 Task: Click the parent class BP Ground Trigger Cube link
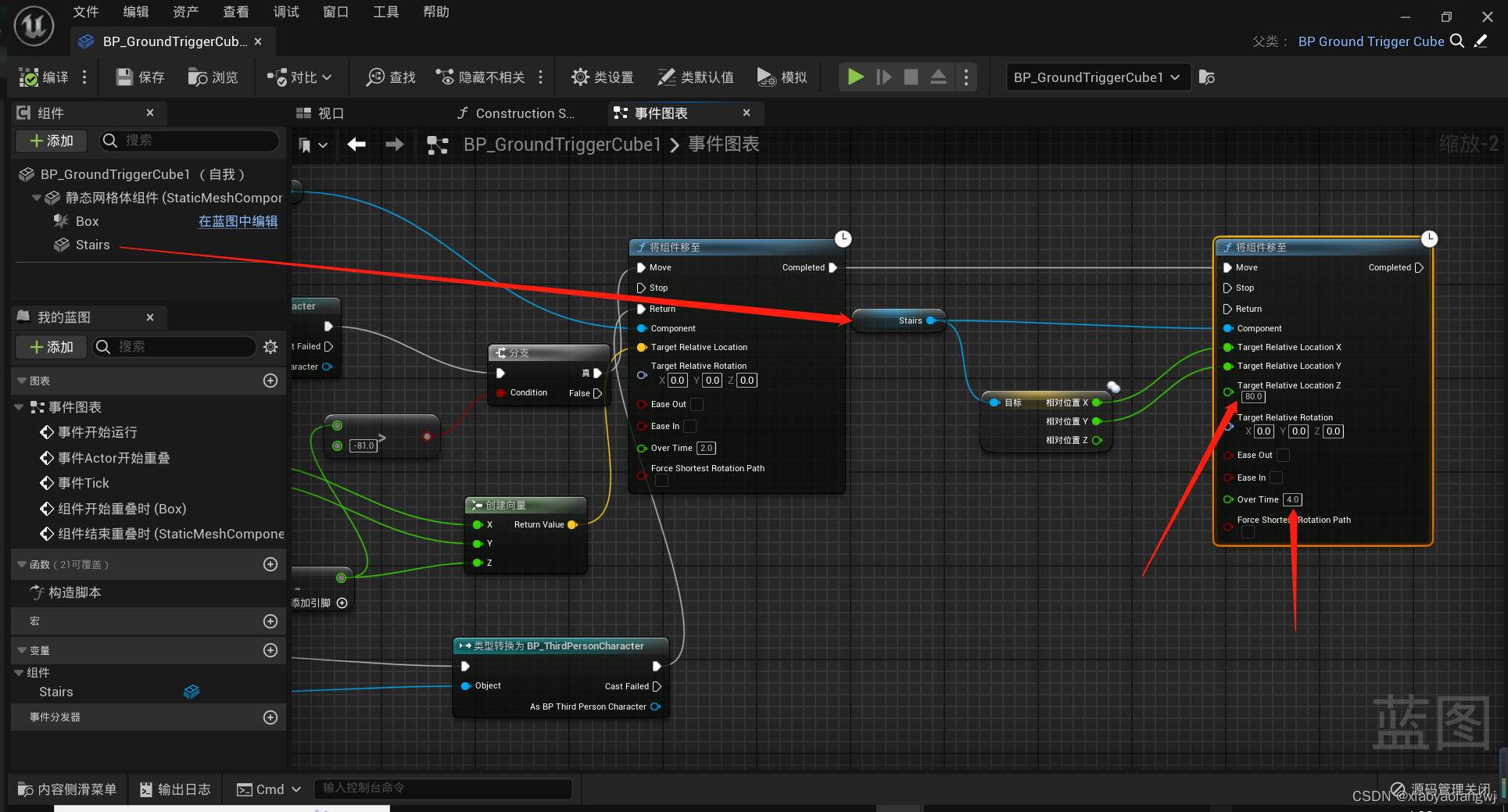click(1371, 41)
